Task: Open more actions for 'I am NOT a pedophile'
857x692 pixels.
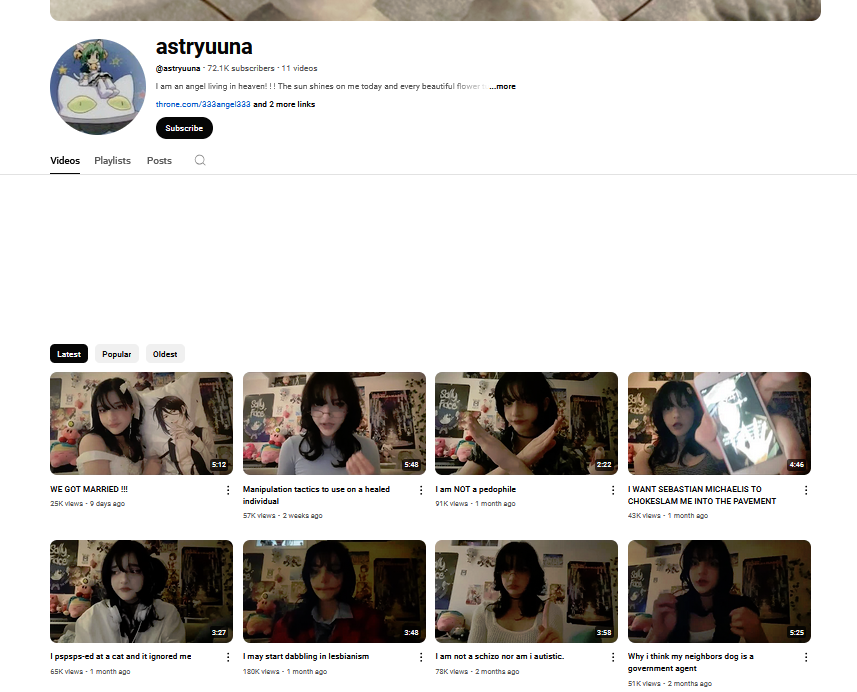Action: coord(613,490)
